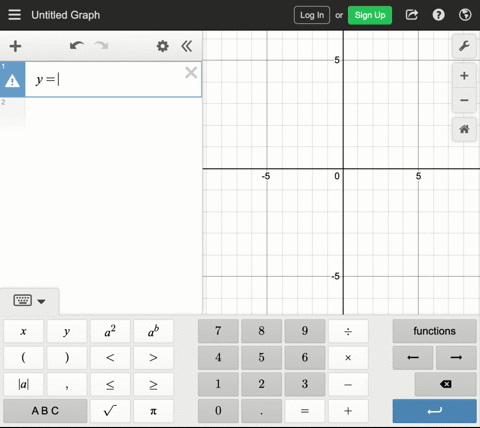Screen dimensions: 480x428
Task: Click the green Sign Up button
Action: [x=370, y=15]
